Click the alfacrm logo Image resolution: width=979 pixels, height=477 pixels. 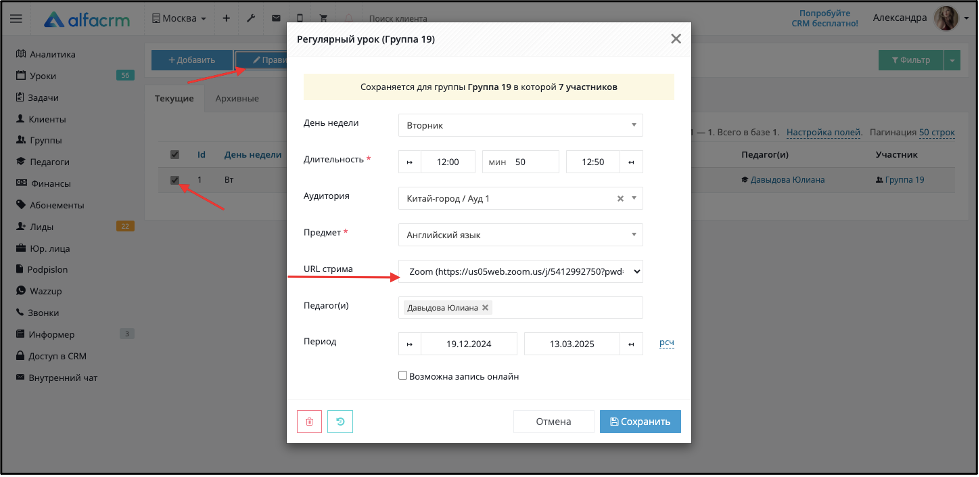pos(87,19)
